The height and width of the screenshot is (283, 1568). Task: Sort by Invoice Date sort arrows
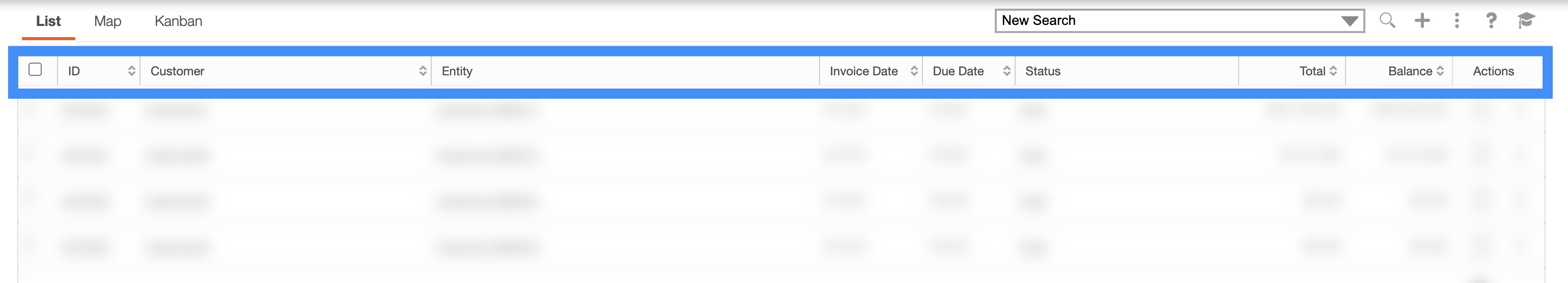[914, 71]
